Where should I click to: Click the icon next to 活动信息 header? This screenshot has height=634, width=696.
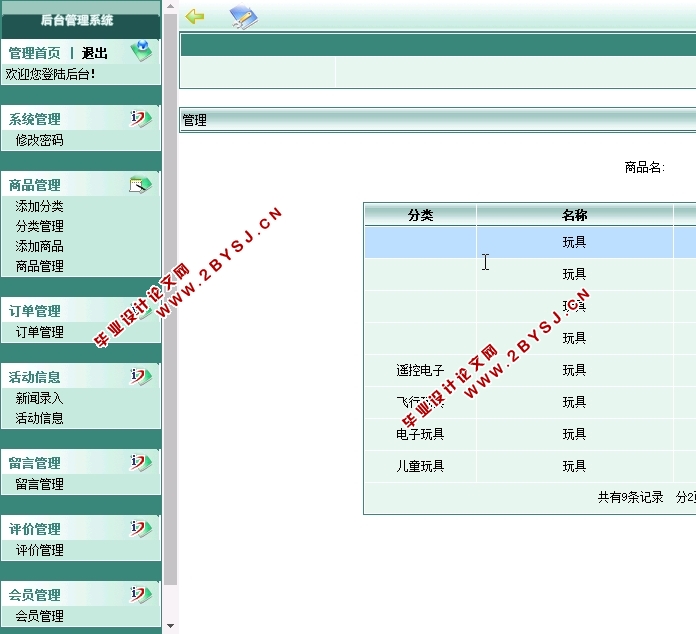coord(141,376)
